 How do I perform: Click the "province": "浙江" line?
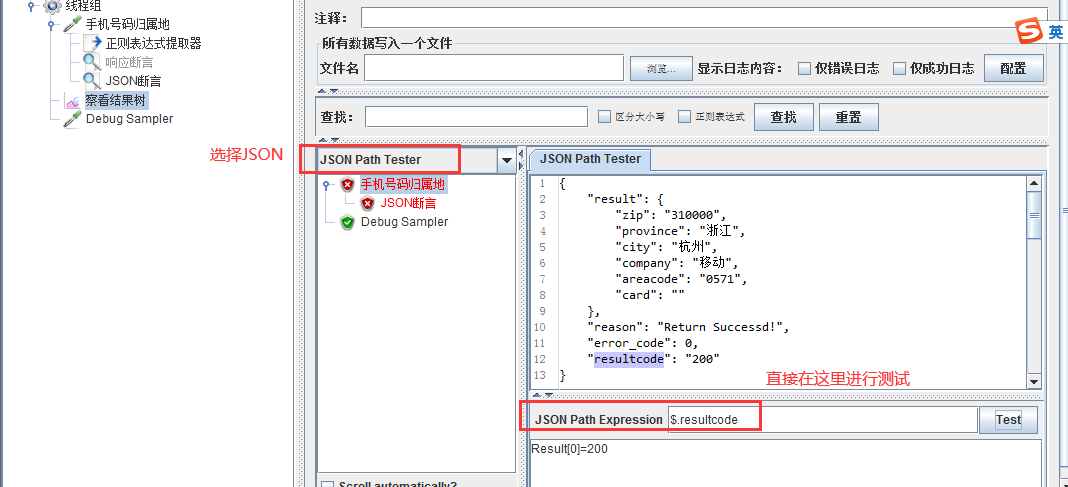point(679,231)
